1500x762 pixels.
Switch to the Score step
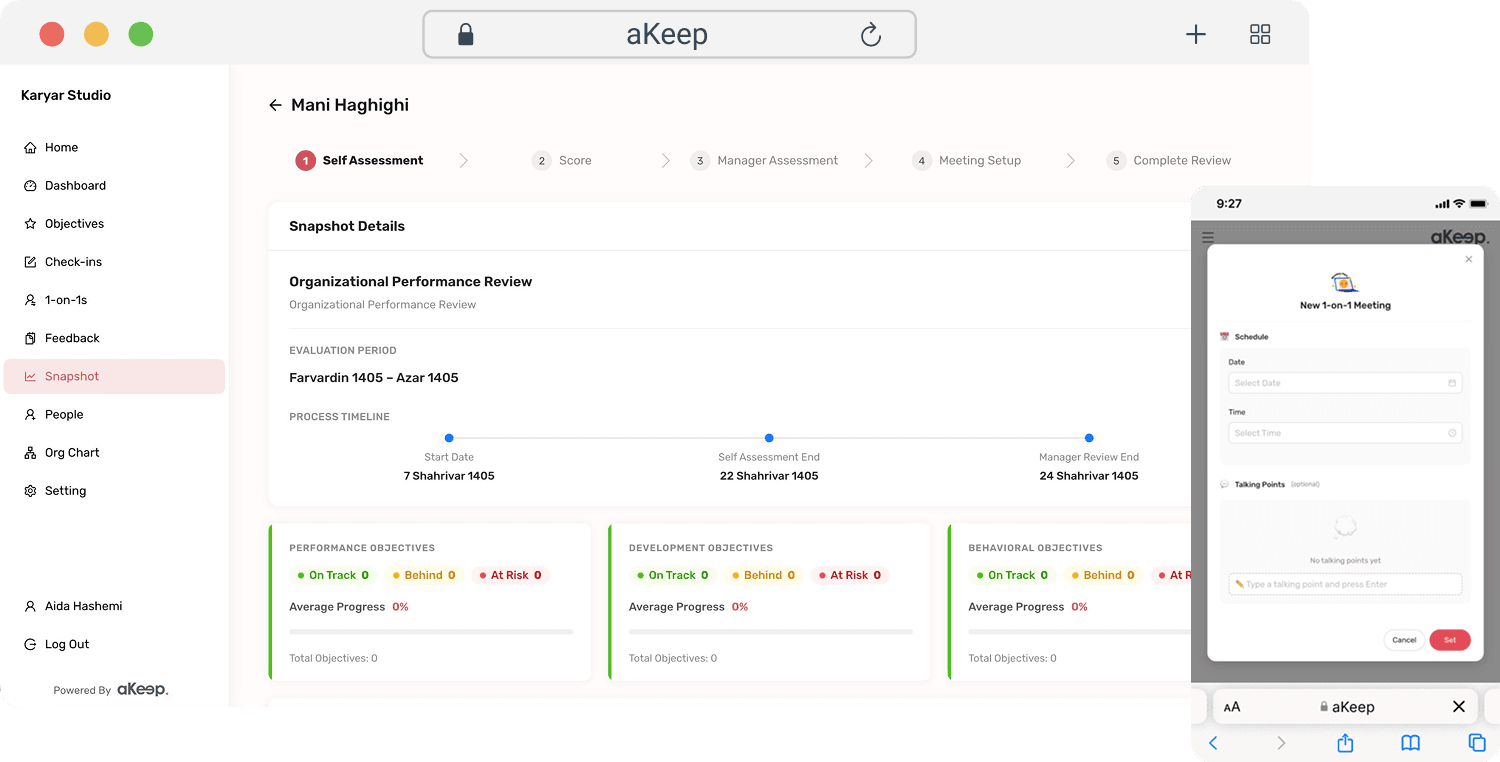coord(562,161)
